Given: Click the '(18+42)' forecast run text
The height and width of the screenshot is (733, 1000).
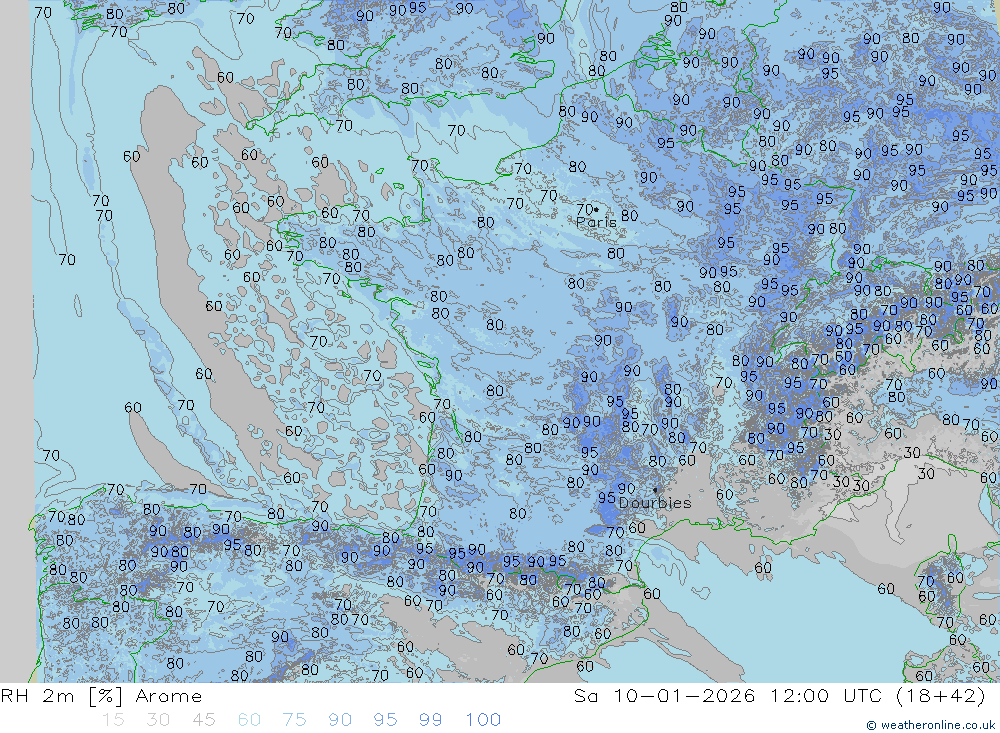Looking at the screenshot, I should point(941,696).
